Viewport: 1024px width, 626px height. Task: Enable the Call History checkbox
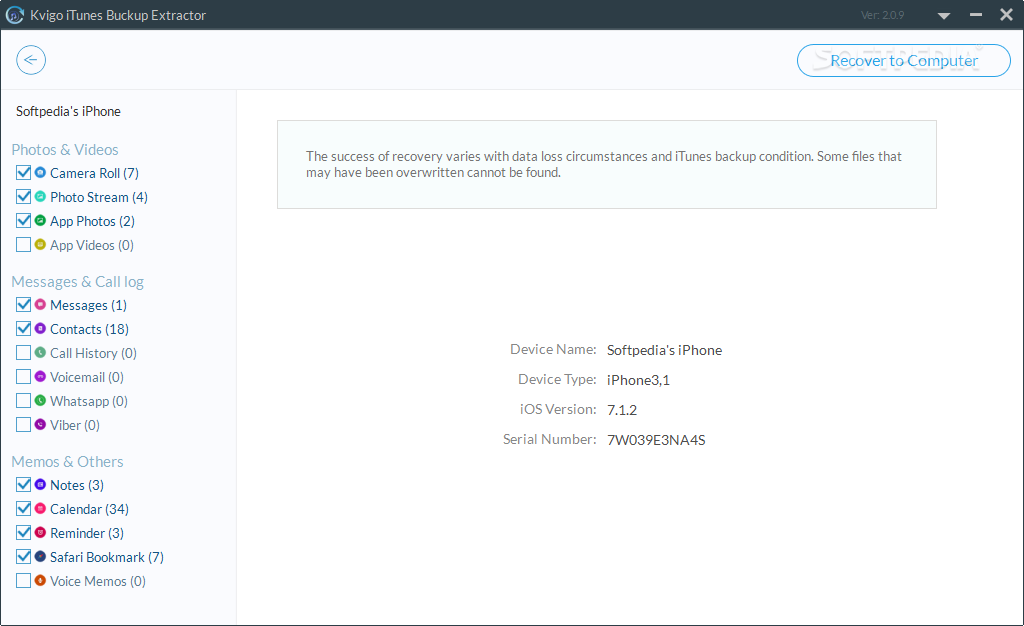(x=24, y=352)
